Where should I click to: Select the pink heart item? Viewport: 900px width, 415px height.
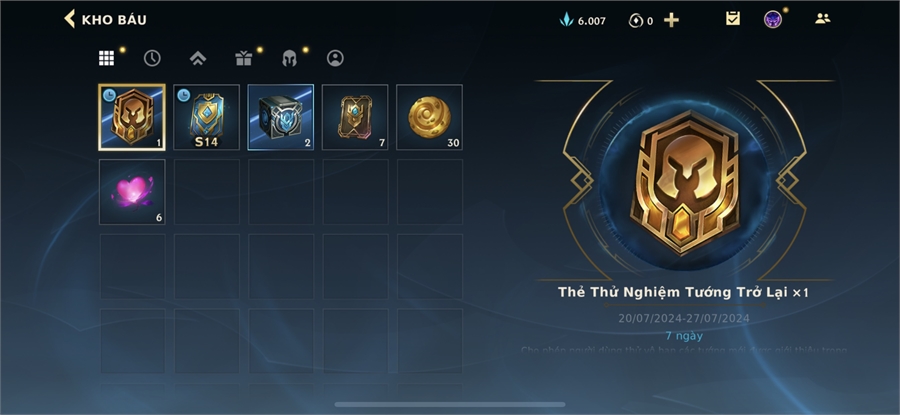[x=132, y=192]
